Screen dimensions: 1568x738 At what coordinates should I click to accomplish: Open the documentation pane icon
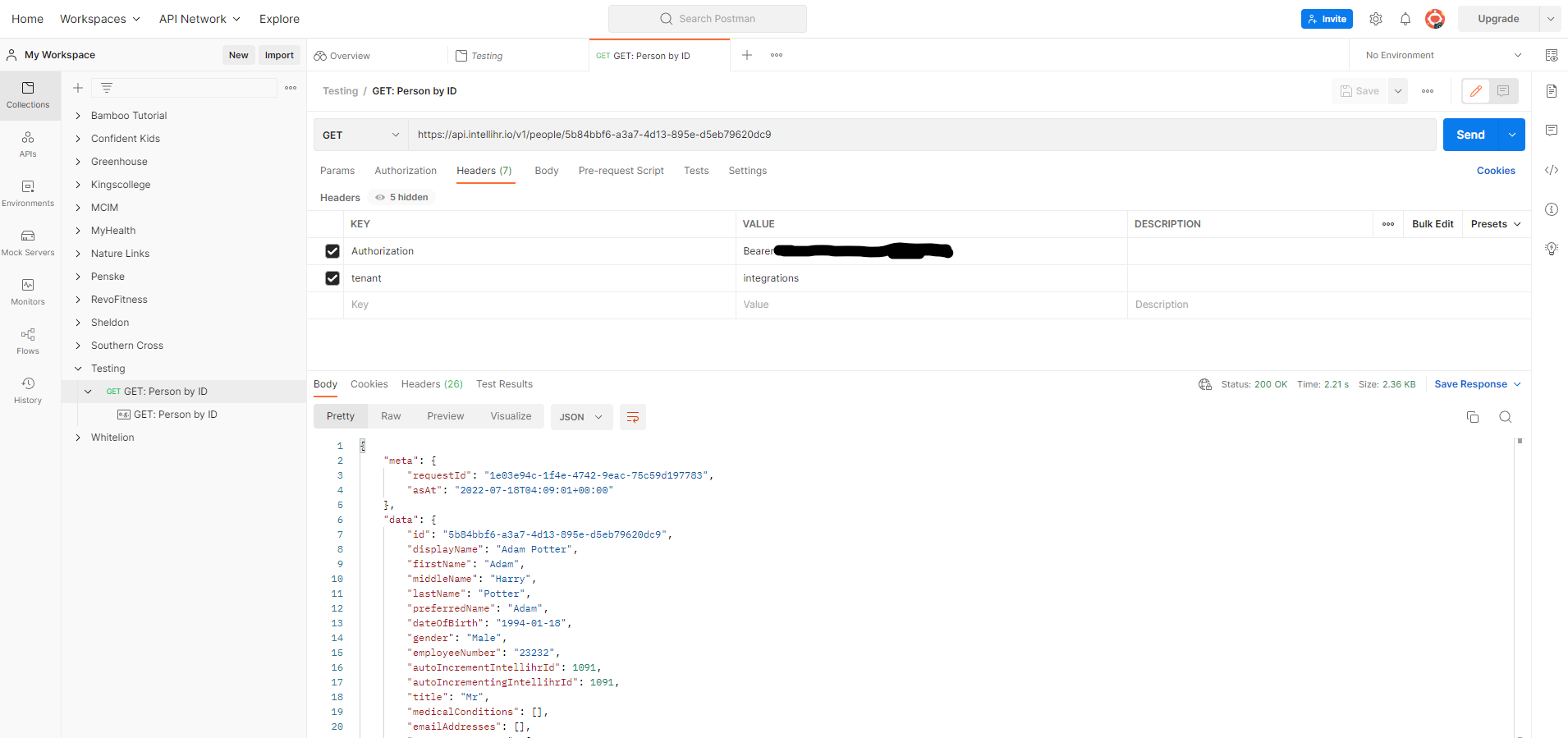[x=1552, y=91]
